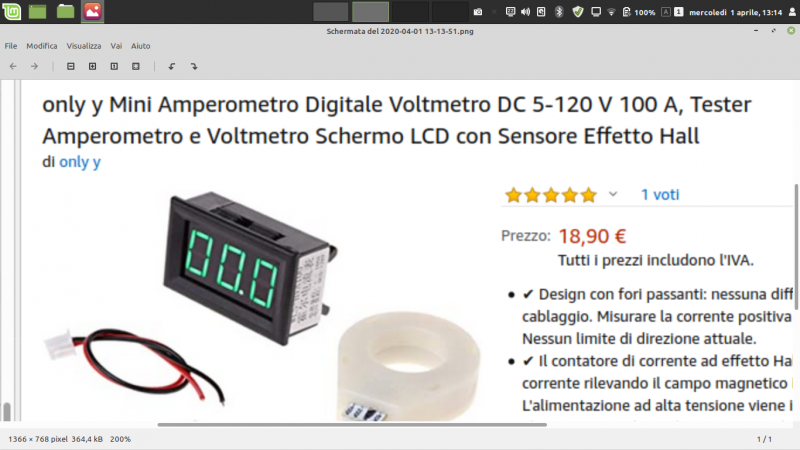Open the Wi-Fi network tray menu
Screen dimensions: 800x450
[x=611, y=12]
